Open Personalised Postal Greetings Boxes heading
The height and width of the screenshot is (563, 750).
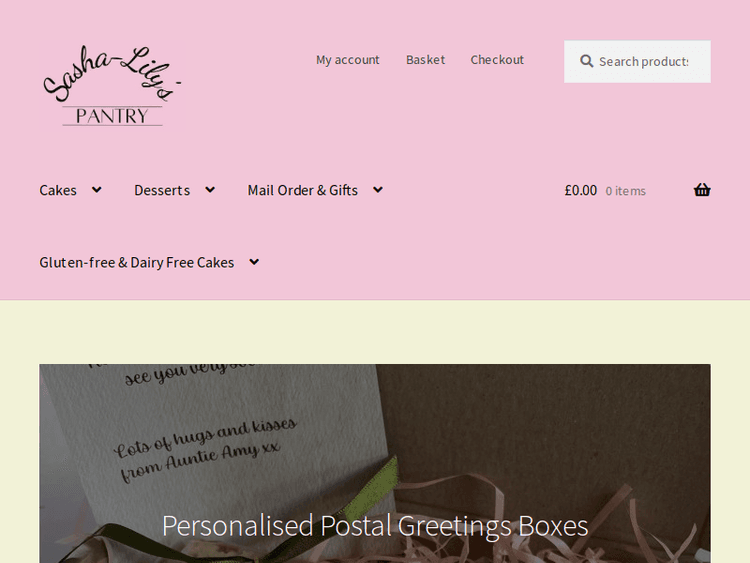click(x=375, y=526)
